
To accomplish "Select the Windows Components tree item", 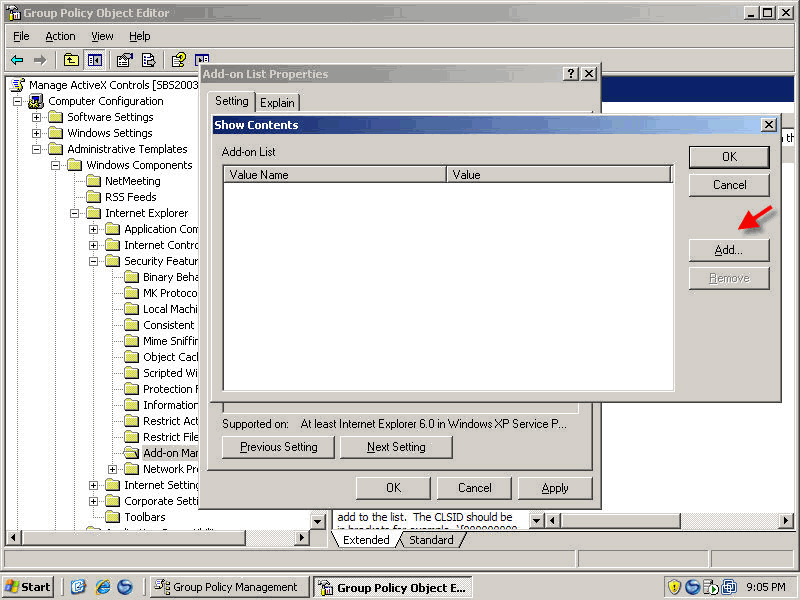I will [139, 165].
